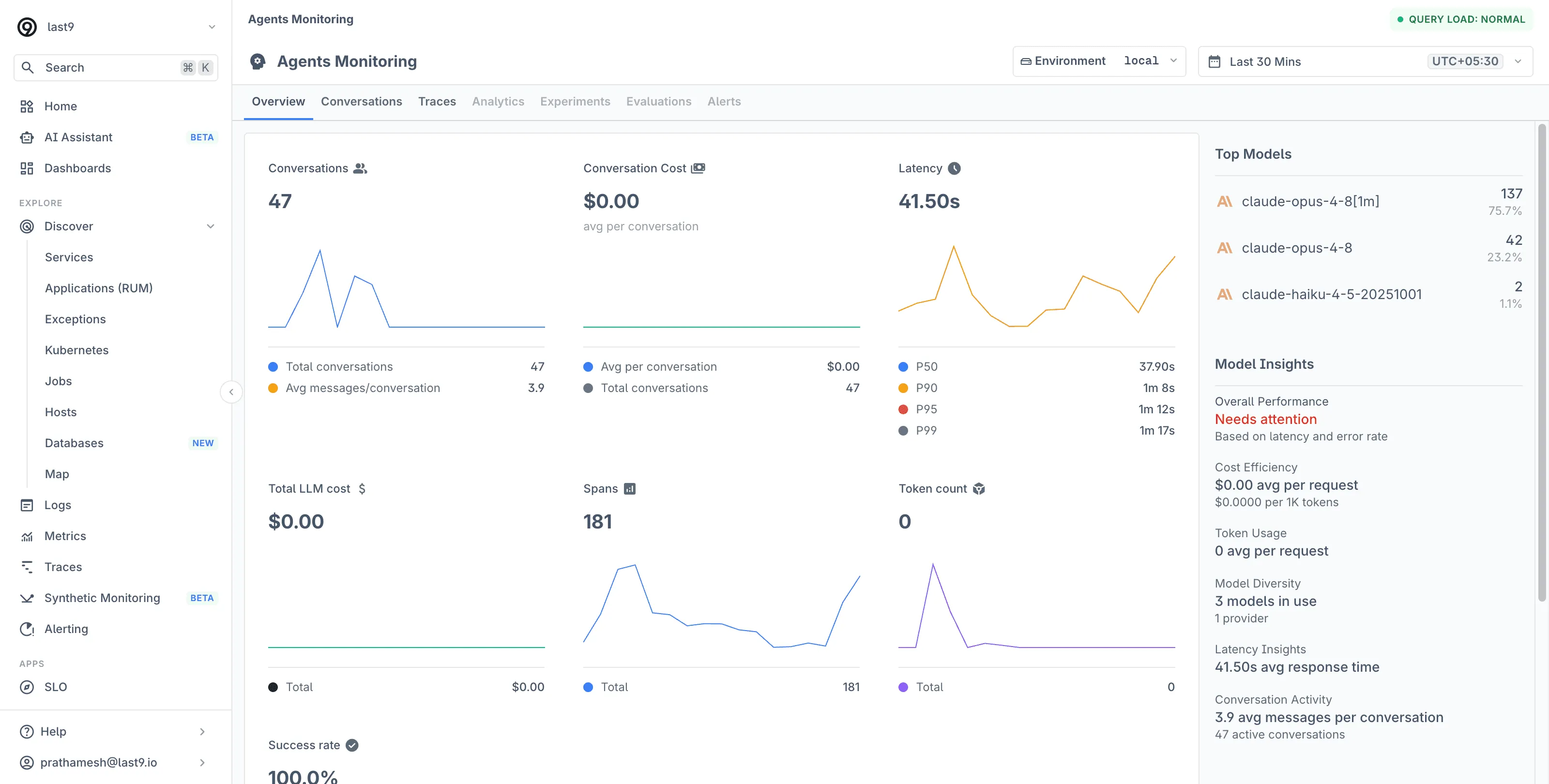Click the Spans chart icon

coord(630,489)
